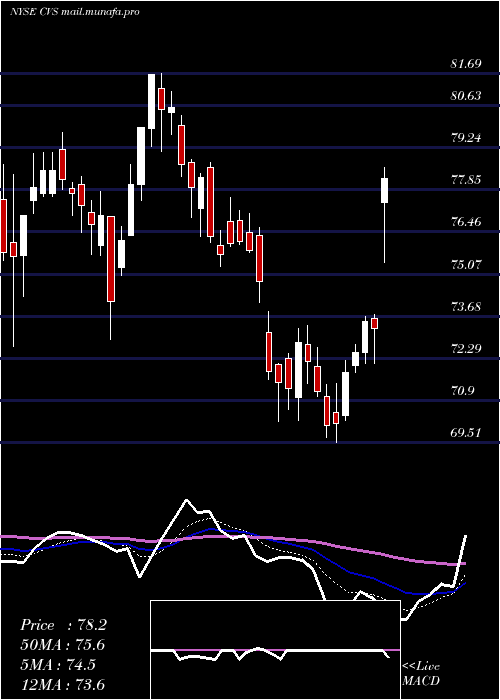Select the 79.24 price level label
Screen dimensions: 500x700
pyautogui.click(x=466, y=138)
